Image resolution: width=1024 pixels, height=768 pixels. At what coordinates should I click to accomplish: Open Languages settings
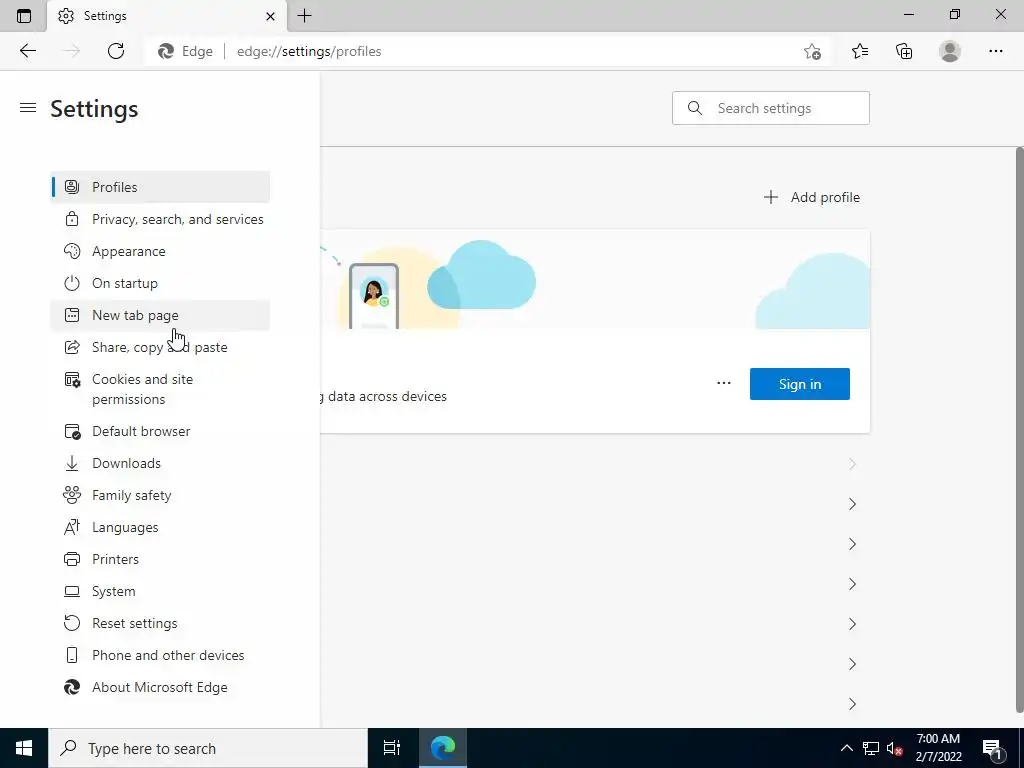click(x=160, y=527)
